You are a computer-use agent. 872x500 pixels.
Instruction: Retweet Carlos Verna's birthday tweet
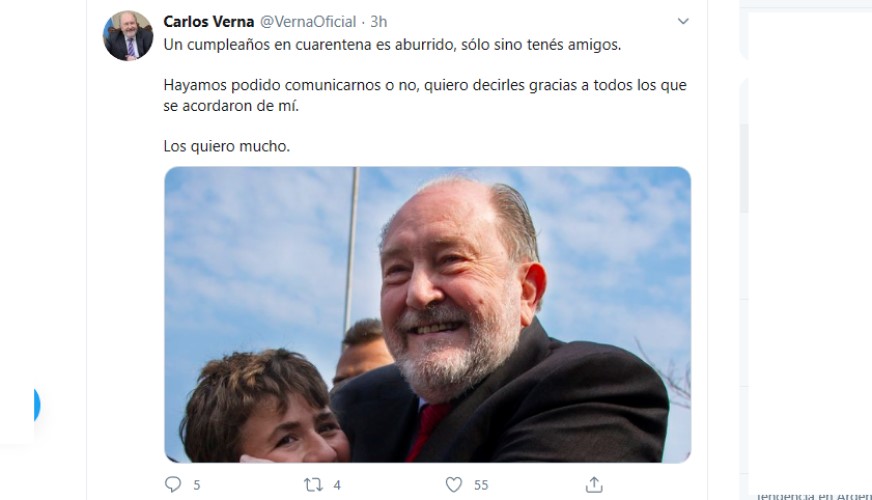point(313,485)
